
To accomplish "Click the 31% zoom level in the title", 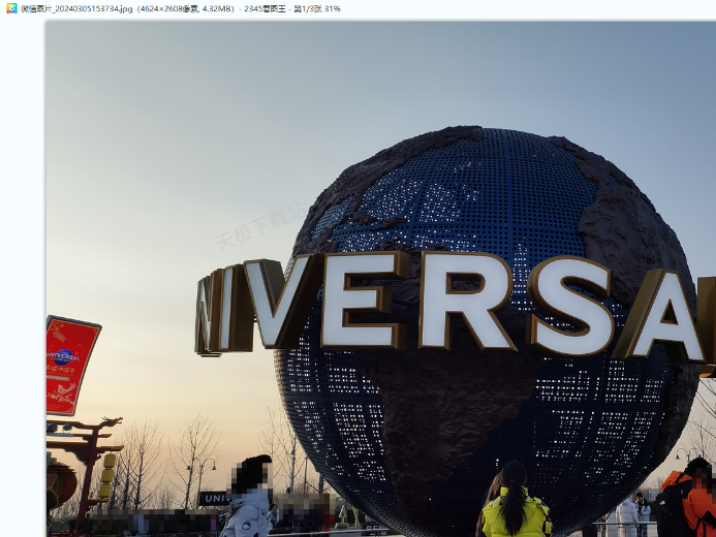I will click(x=332, y=9).
